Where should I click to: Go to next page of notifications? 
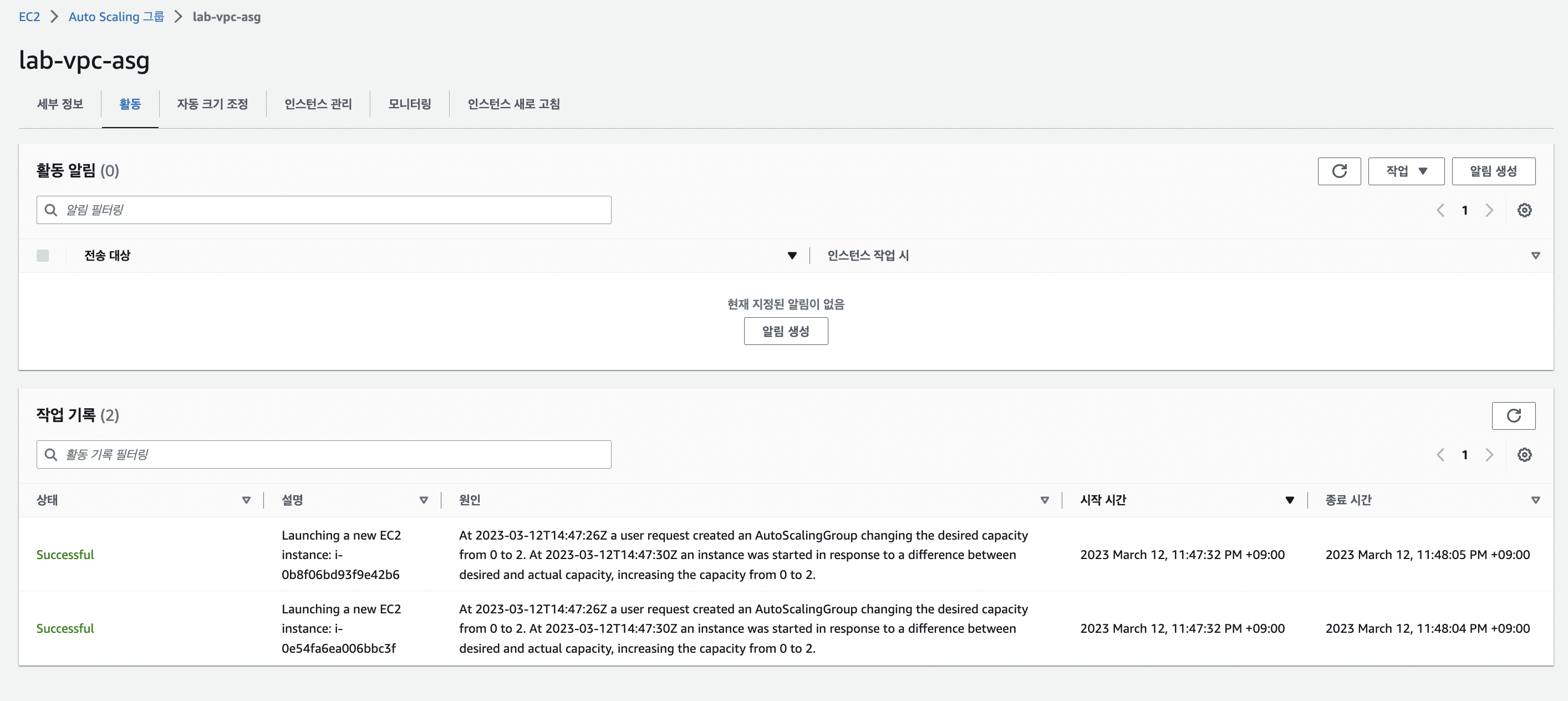1489,210
